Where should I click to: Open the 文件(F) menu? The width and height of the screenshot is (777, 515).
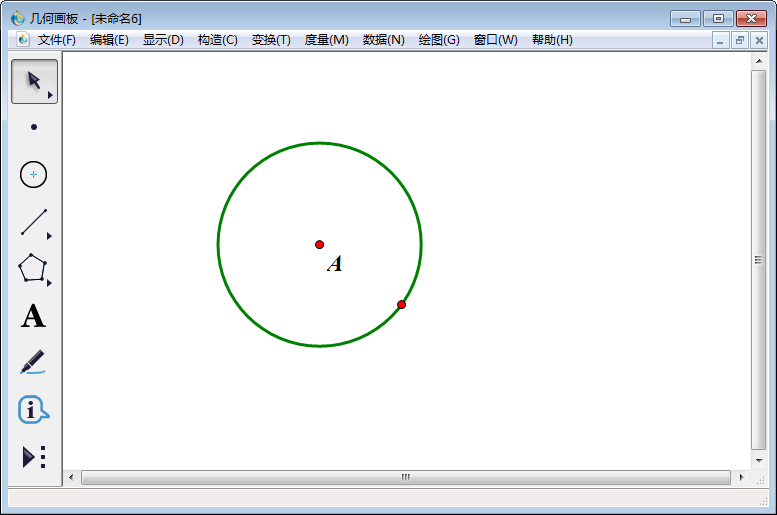[56, 40]
